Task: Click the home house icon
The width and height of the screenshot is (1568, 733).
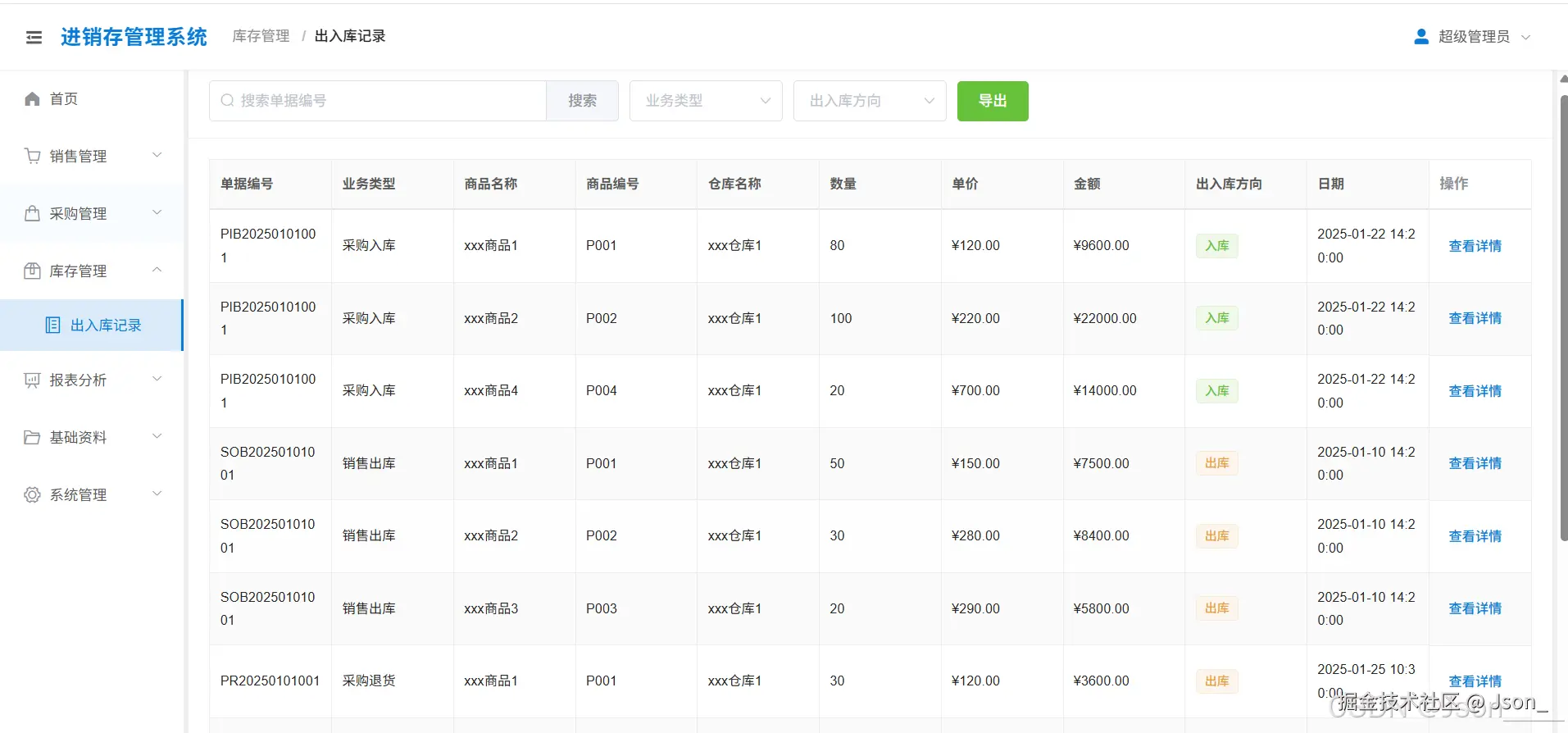Action: click(x=32, y=99)
